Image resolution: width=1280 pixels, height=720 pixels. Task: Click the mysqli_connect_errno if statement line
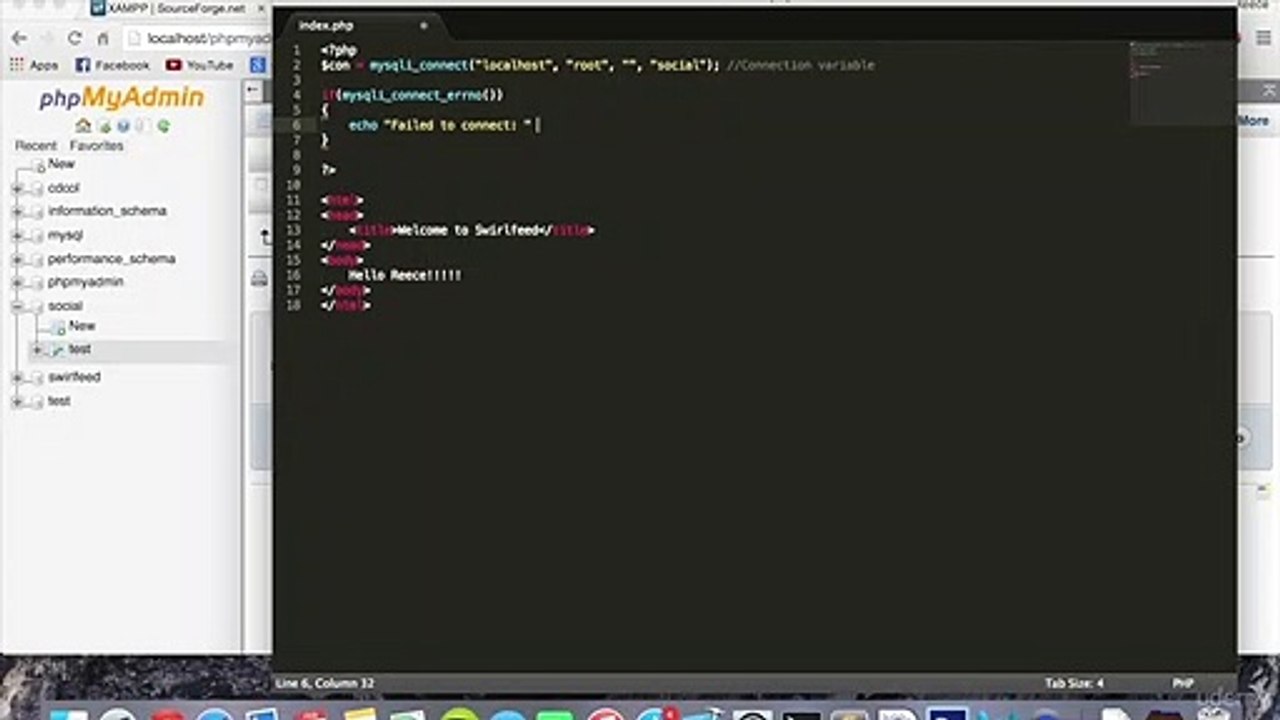[412, 95]
